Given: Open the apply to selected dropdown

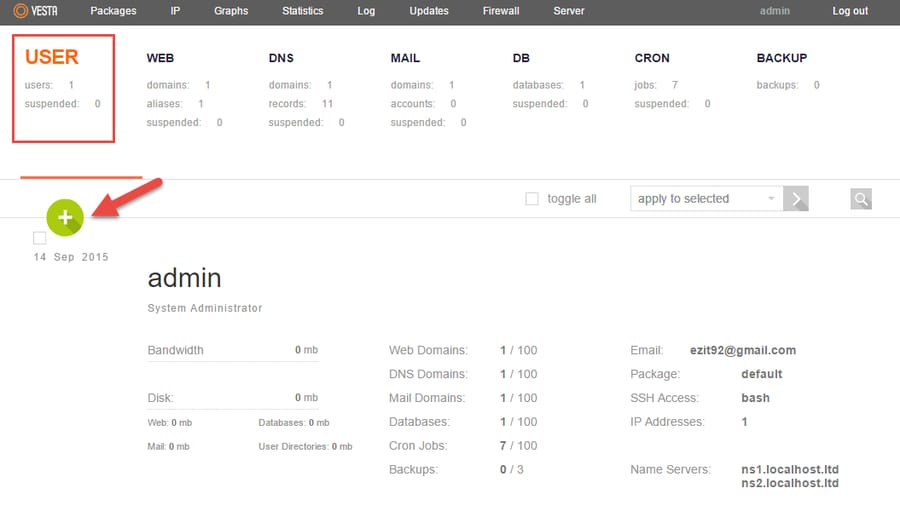Looking at the screenshot, I should [x=707, y=199].
